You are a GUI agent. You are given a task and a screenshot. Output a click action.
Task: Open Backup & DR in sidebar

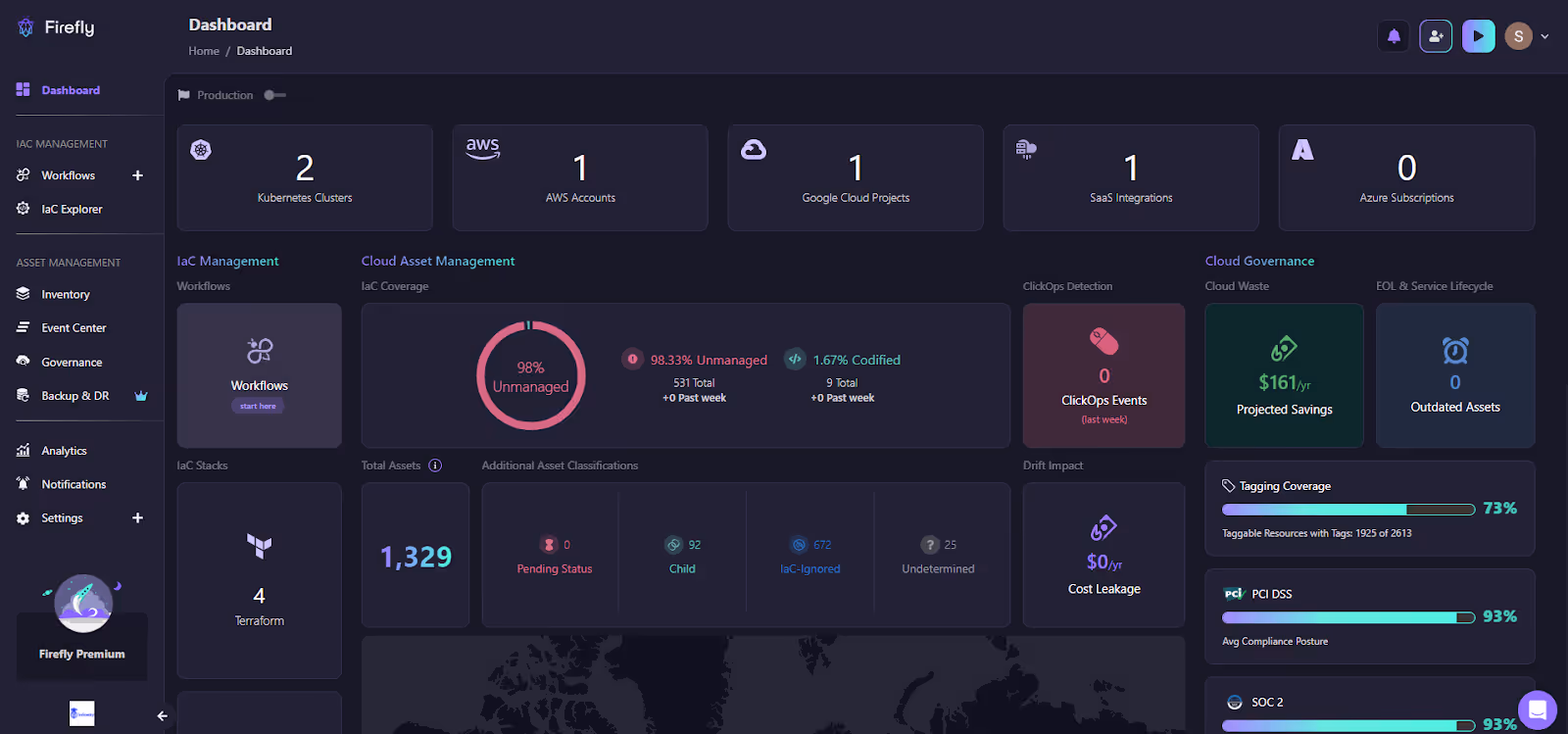(74, 396)
